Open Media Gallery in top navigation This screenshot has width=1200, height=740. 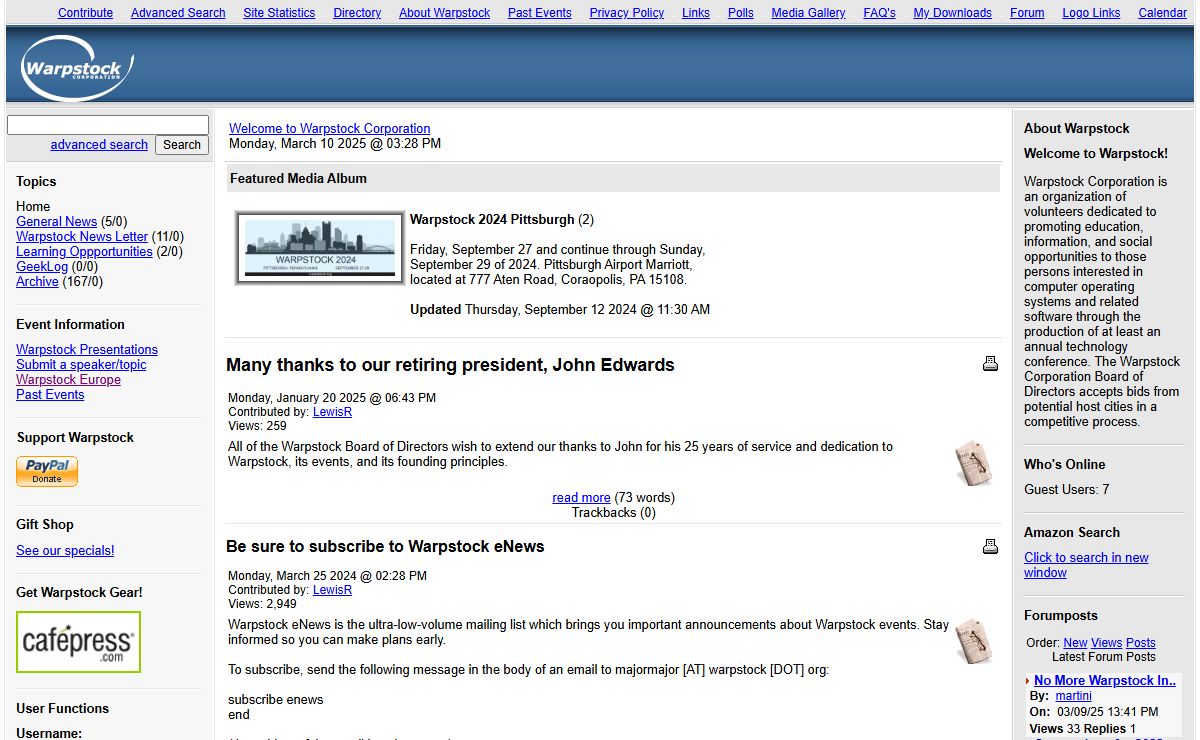[x=808, y=13]
